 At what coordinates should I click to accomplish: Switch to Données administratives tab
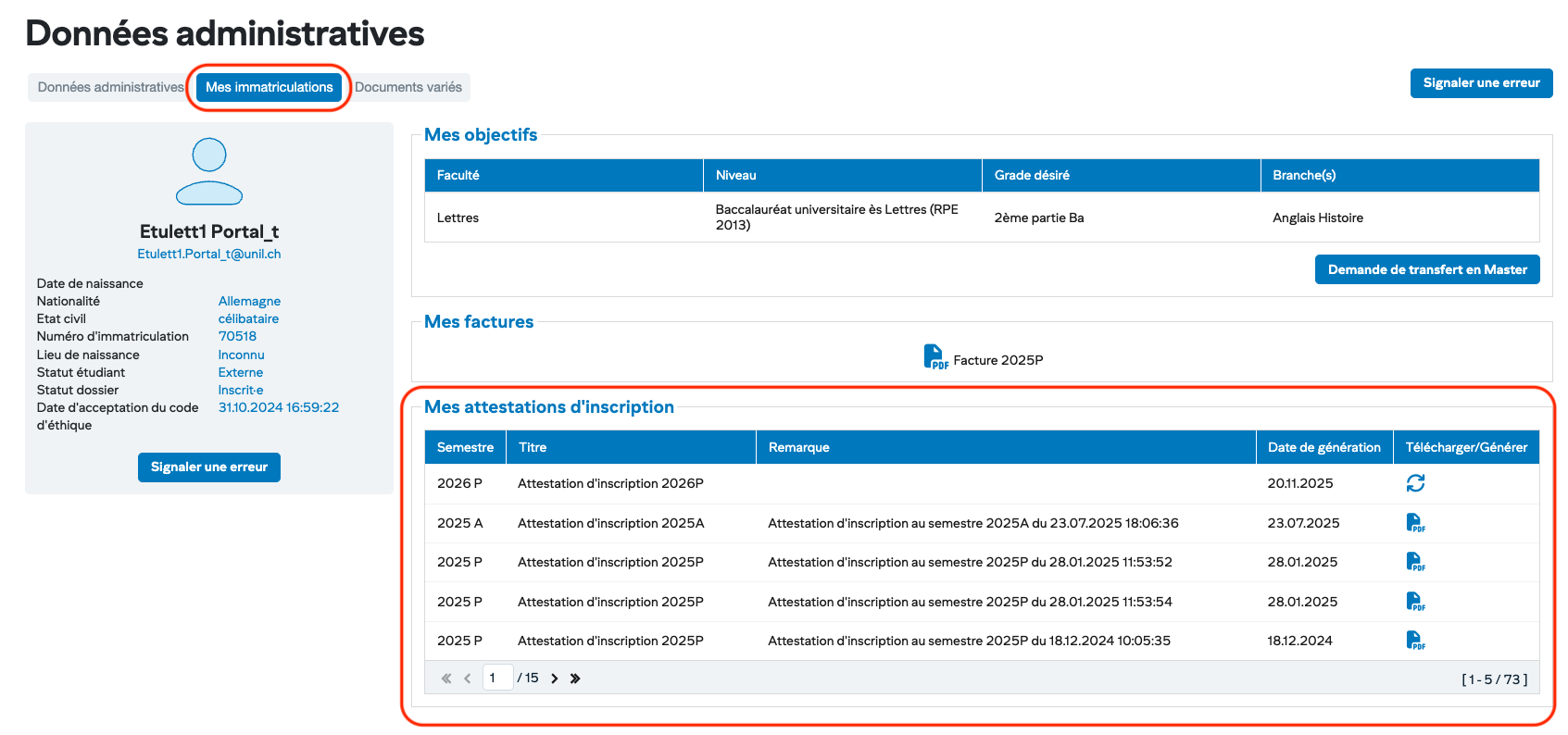click(110, 87)
